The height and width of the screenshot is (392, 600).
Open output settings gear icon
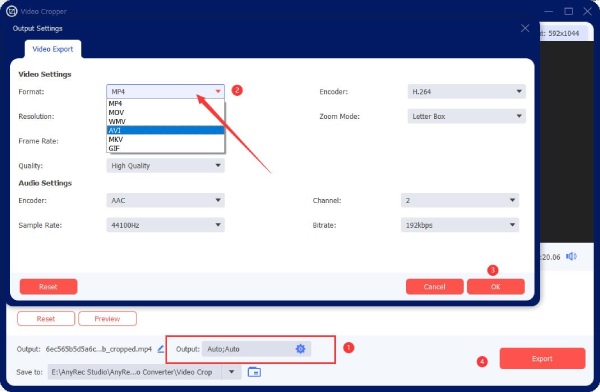pos(300,349)
